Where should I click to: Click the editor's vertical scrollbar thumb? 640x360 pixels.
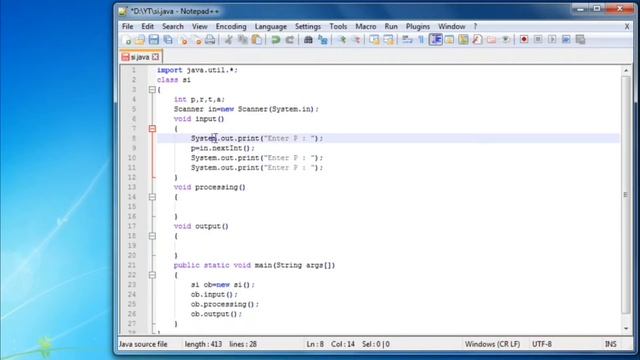[626, 195]
